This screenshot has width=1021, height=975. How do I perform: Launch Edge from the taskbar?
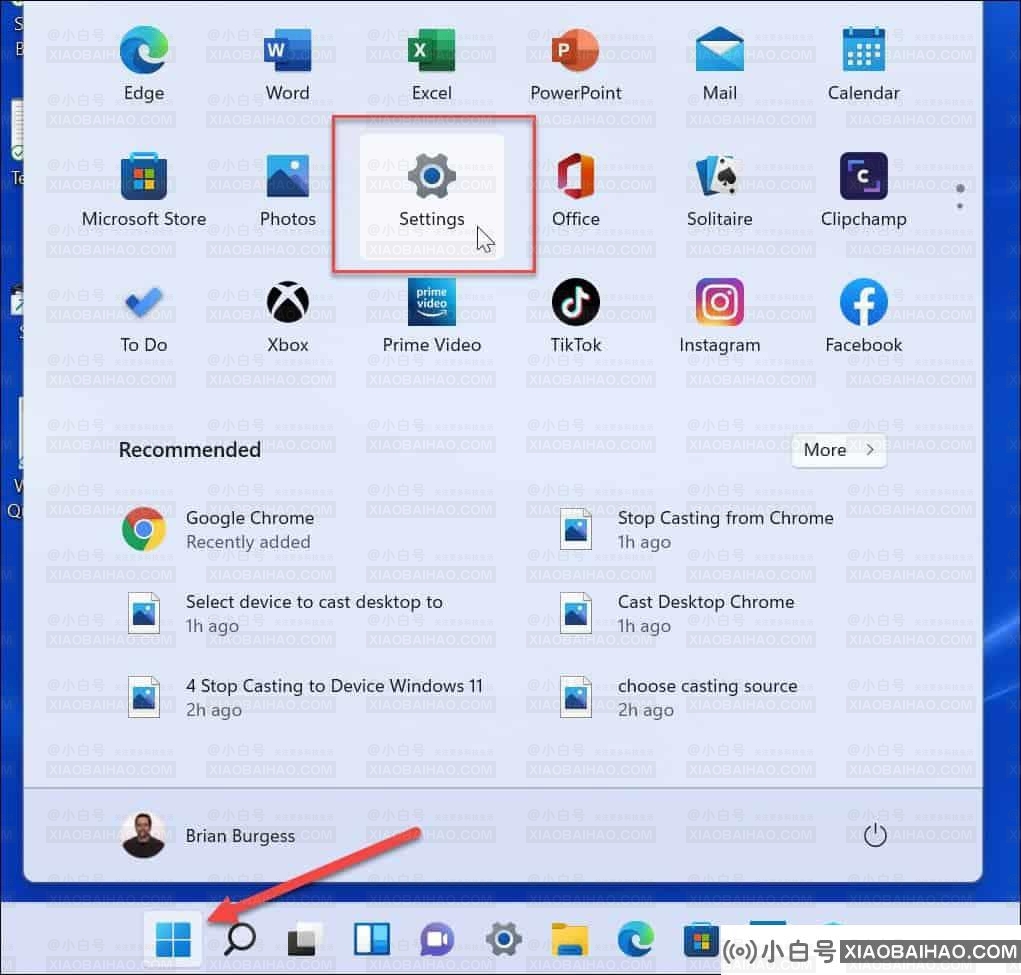tap(636, 940)
